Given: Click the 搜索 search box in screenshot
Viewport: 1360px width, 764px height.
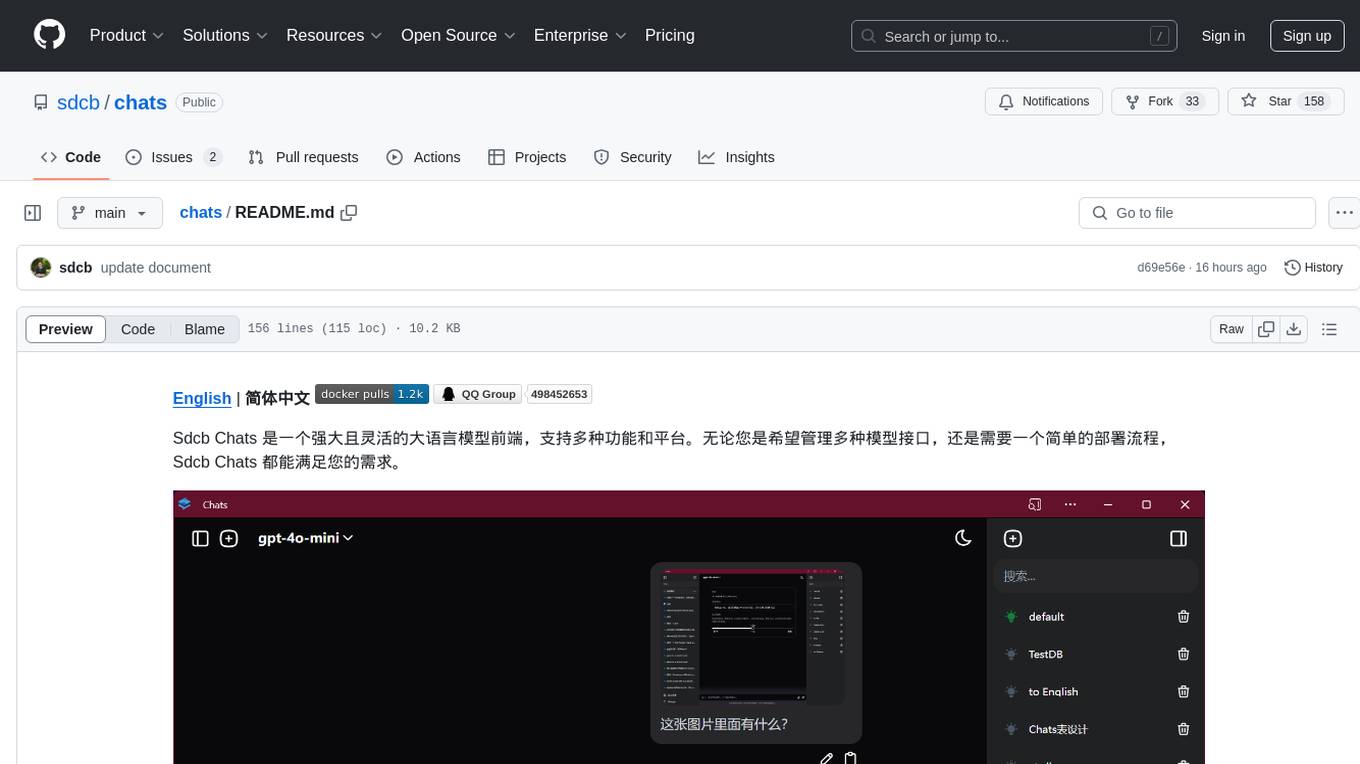Looking at the screenshot, I should 1096,576.
